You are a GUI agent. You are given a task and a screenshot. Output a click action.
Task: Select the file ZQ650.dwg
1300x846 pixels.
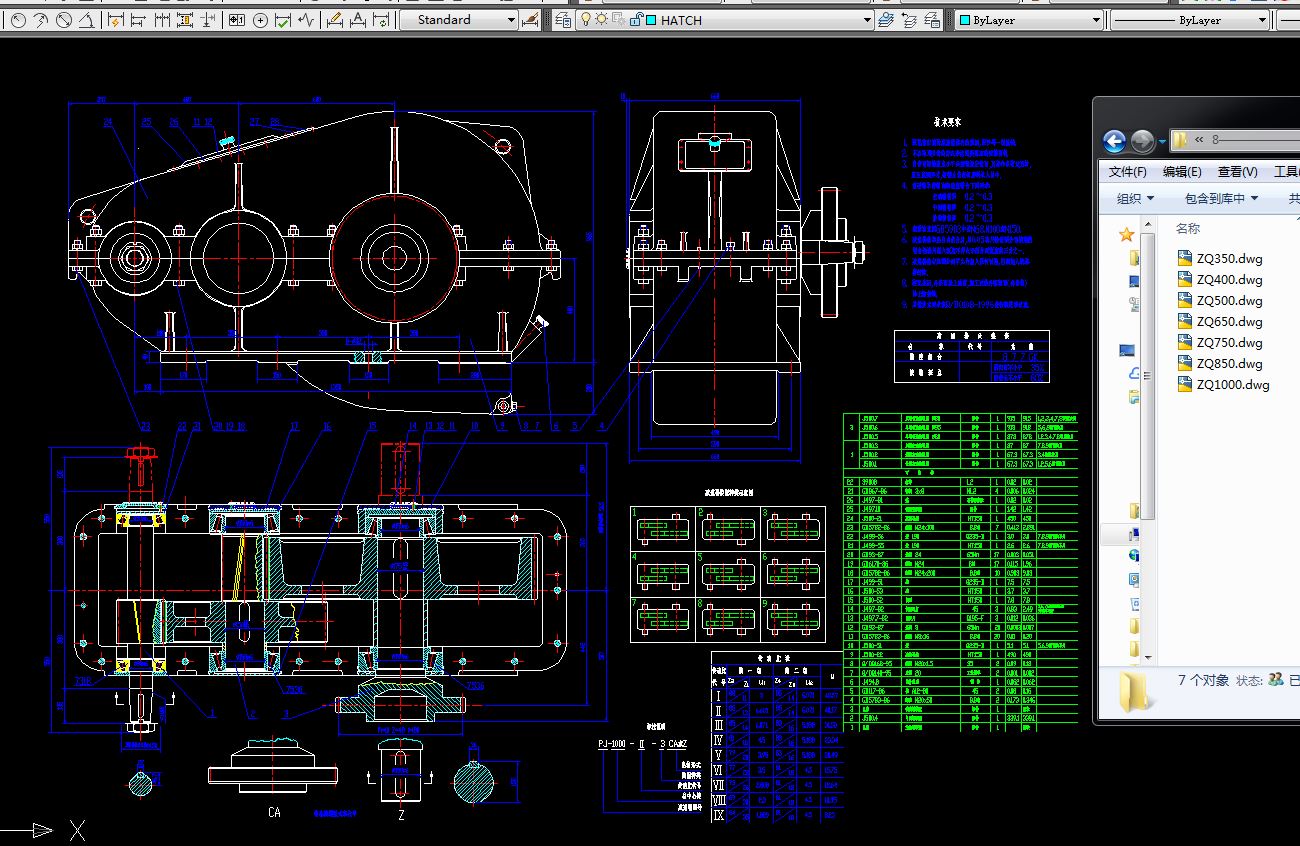pyautogui.click(x=1220, y=322)
